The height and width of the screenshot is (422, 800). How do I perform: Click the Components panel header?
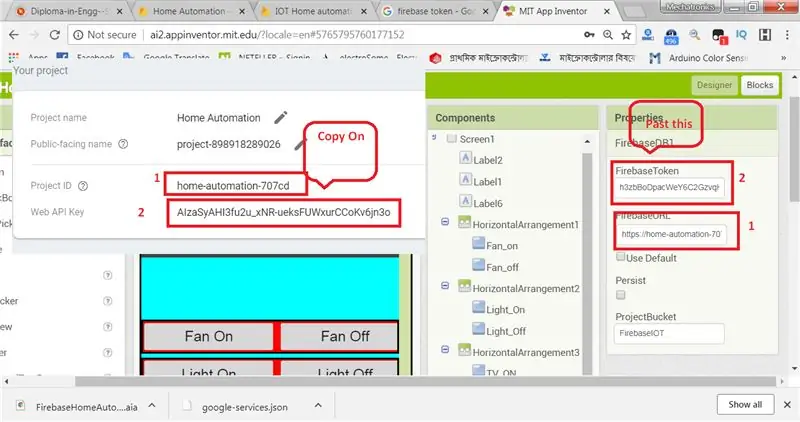point(512,118)
